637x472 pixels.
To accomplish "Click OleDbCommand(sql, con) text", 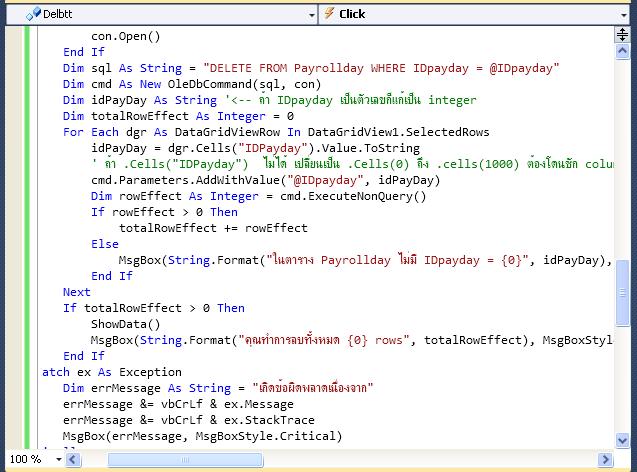I will 244,84.
